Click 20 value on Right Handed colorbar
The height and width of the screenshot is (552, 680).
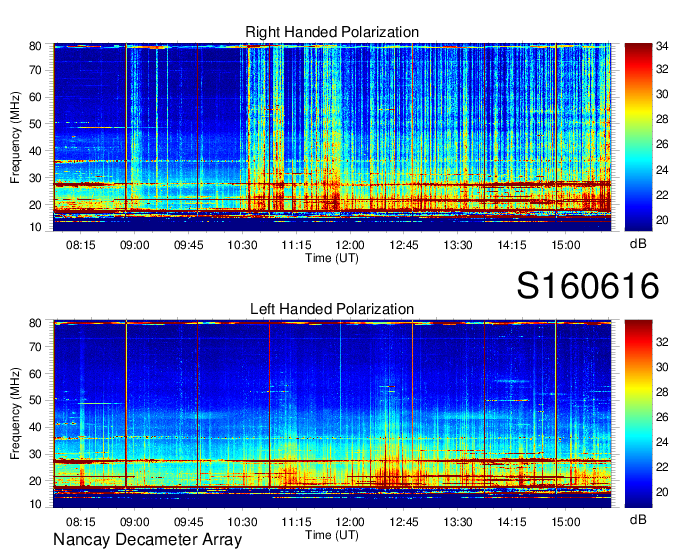[x=662, y=220]
